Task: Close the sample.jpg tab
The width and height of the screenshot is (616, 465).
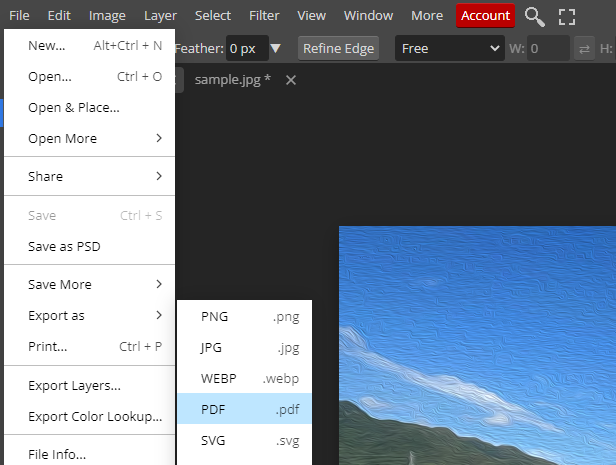Action: pos(291,80)
